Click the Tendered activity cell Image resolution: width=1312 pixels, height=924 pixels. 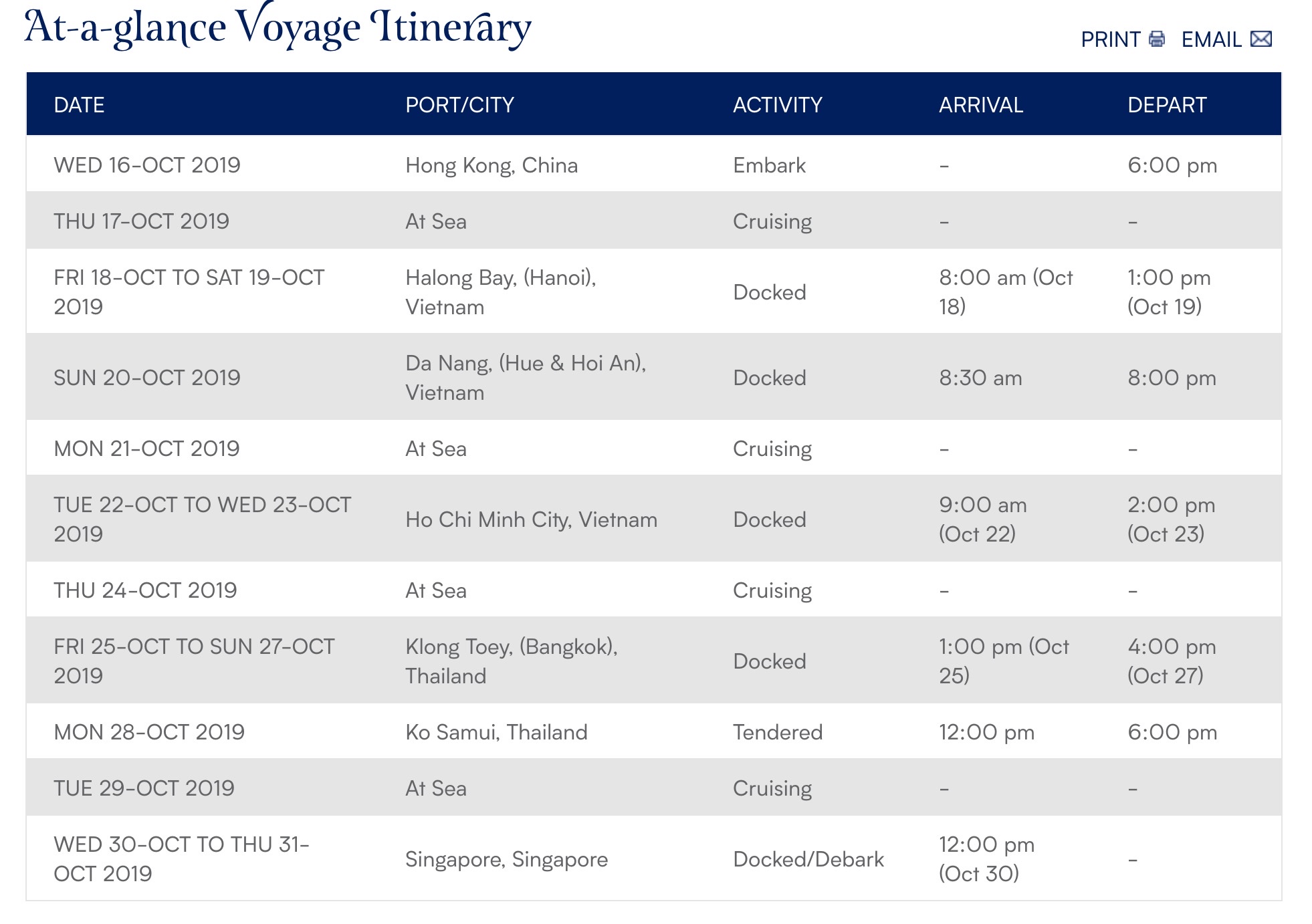point(777,732)
